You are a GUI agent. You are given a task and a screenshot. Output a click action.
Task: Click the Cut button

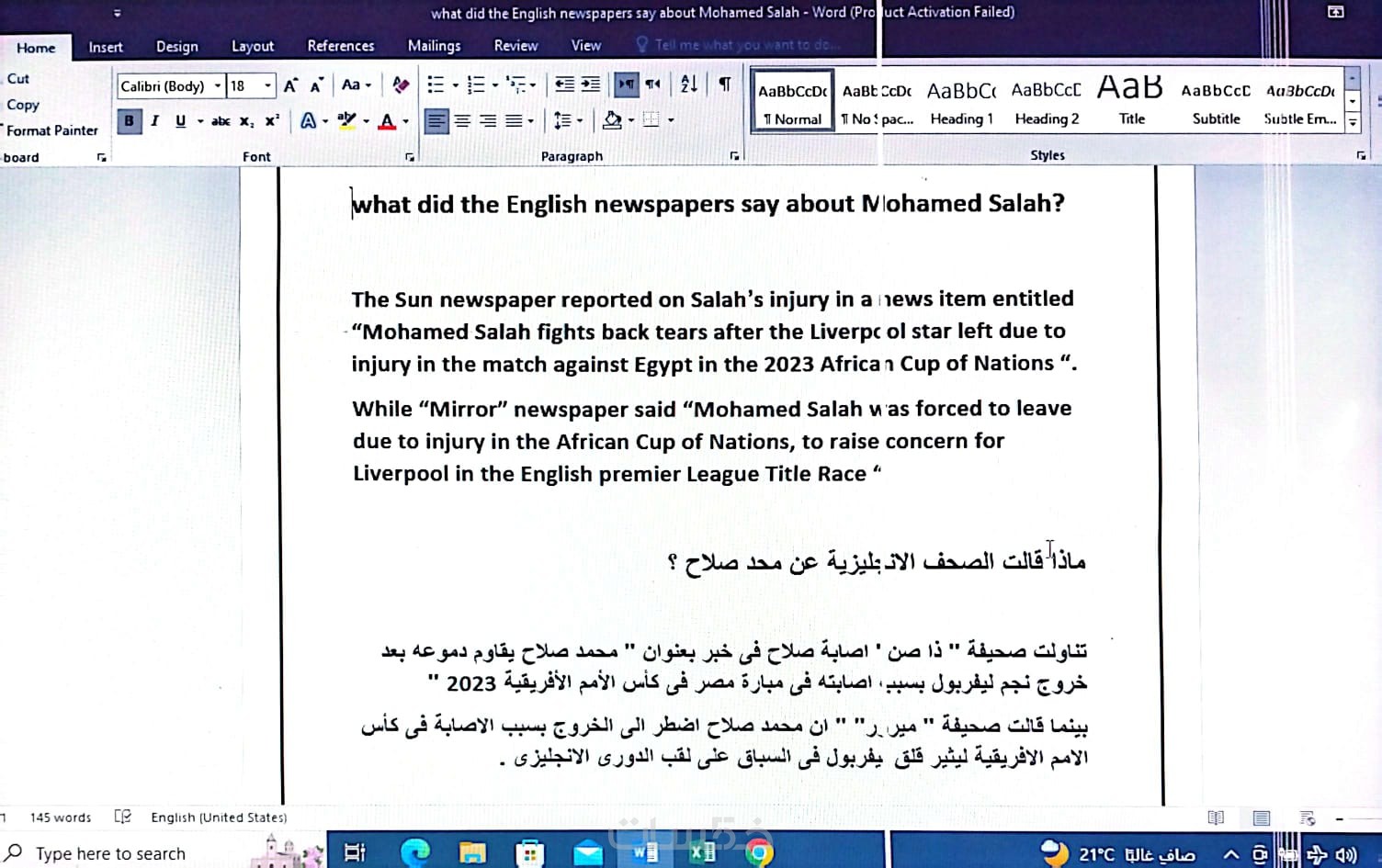17,79
